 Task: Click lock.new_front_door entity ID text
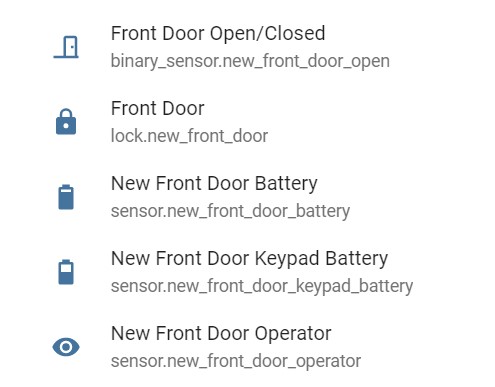click(189, 136)
